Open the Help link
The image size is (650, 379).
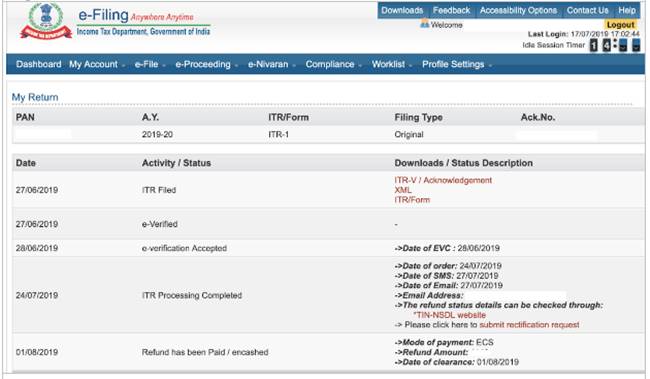tap(627, 10)
